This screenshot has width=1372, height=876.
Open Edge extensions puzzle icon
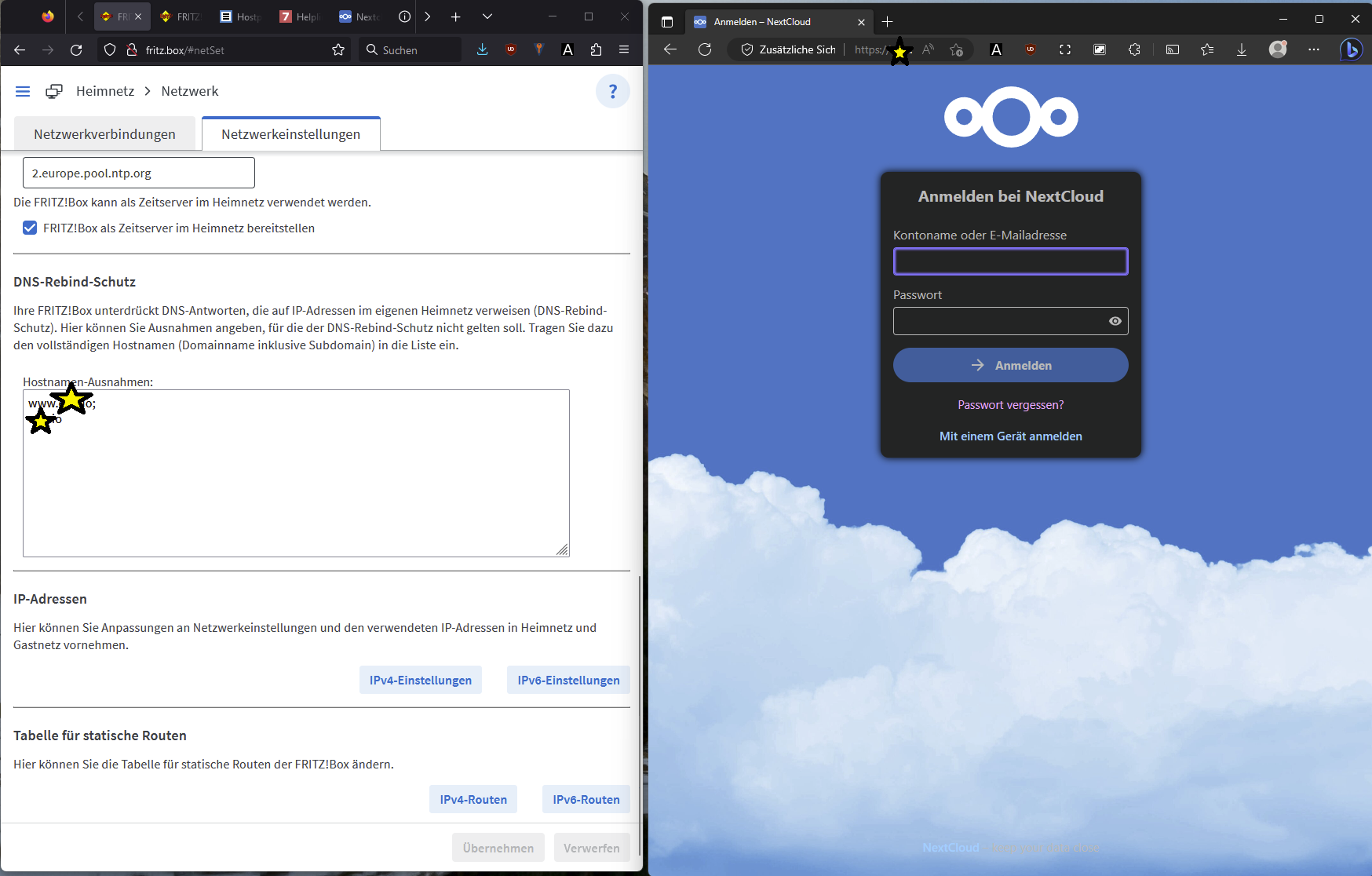tap(1134, 49)
